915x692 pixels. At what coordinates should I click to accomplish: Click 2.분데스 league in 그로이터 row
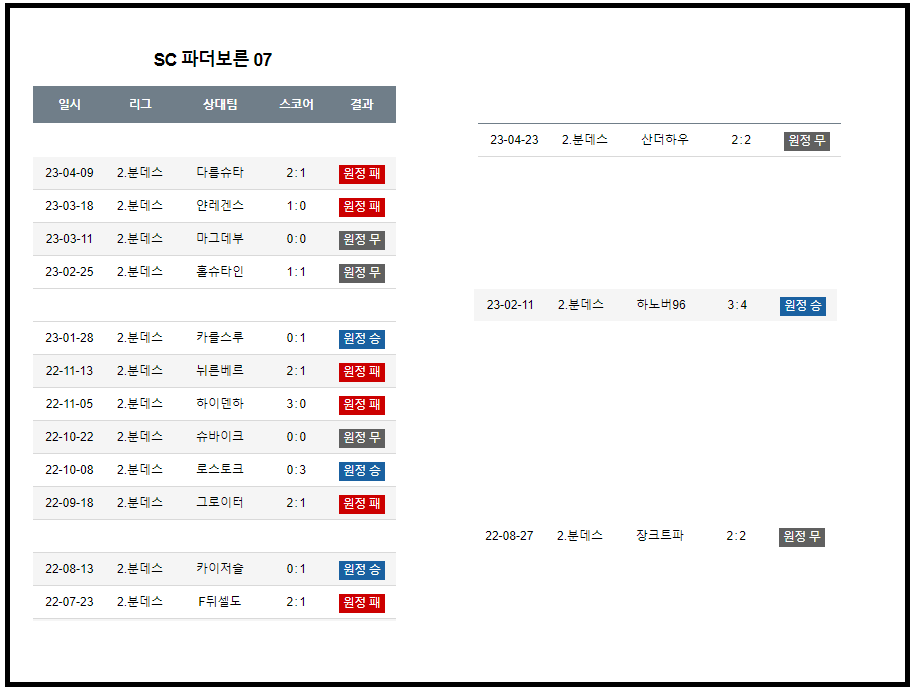point(140,503)
